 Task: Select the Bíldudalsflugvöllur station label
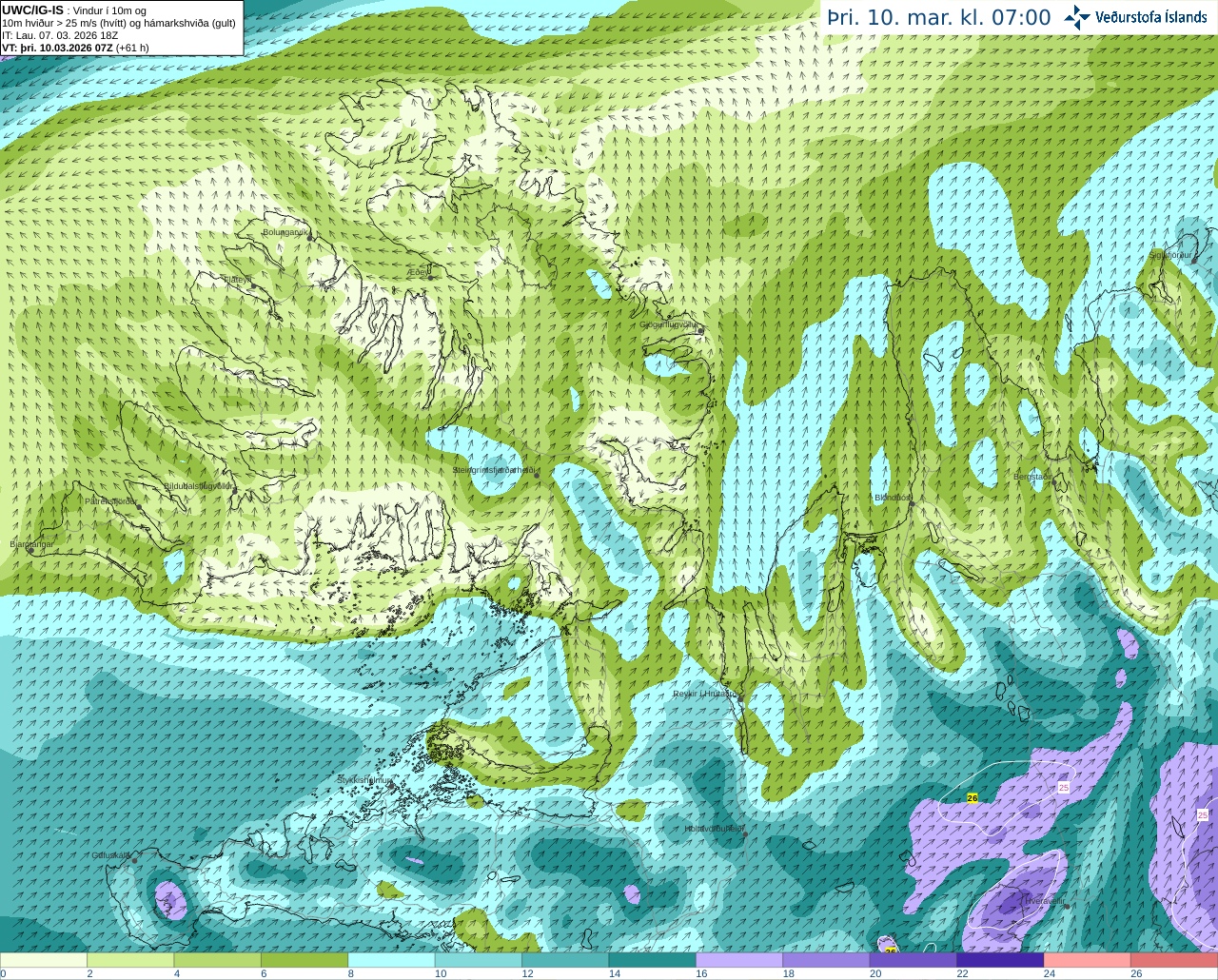198,485
